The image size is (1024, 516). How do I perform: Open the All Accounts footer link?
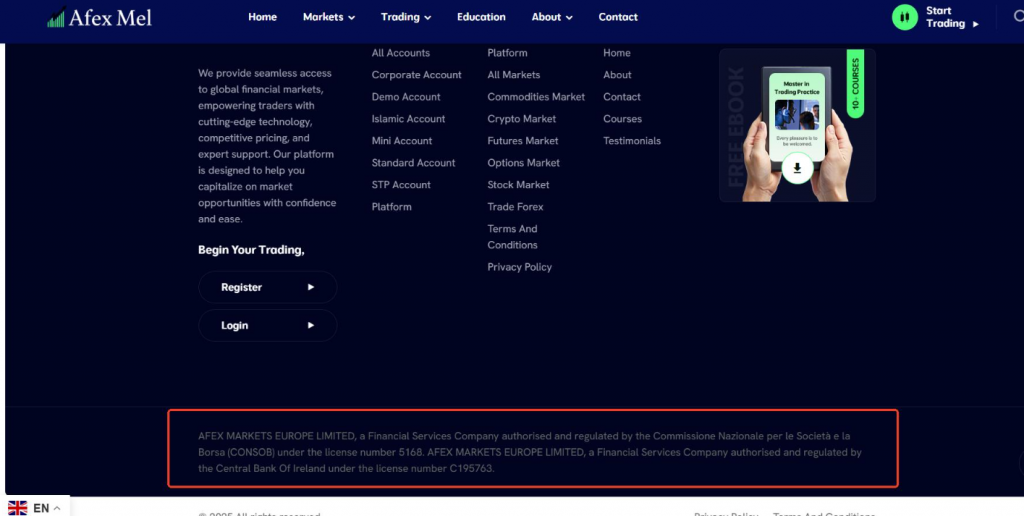tap(400, 53)
